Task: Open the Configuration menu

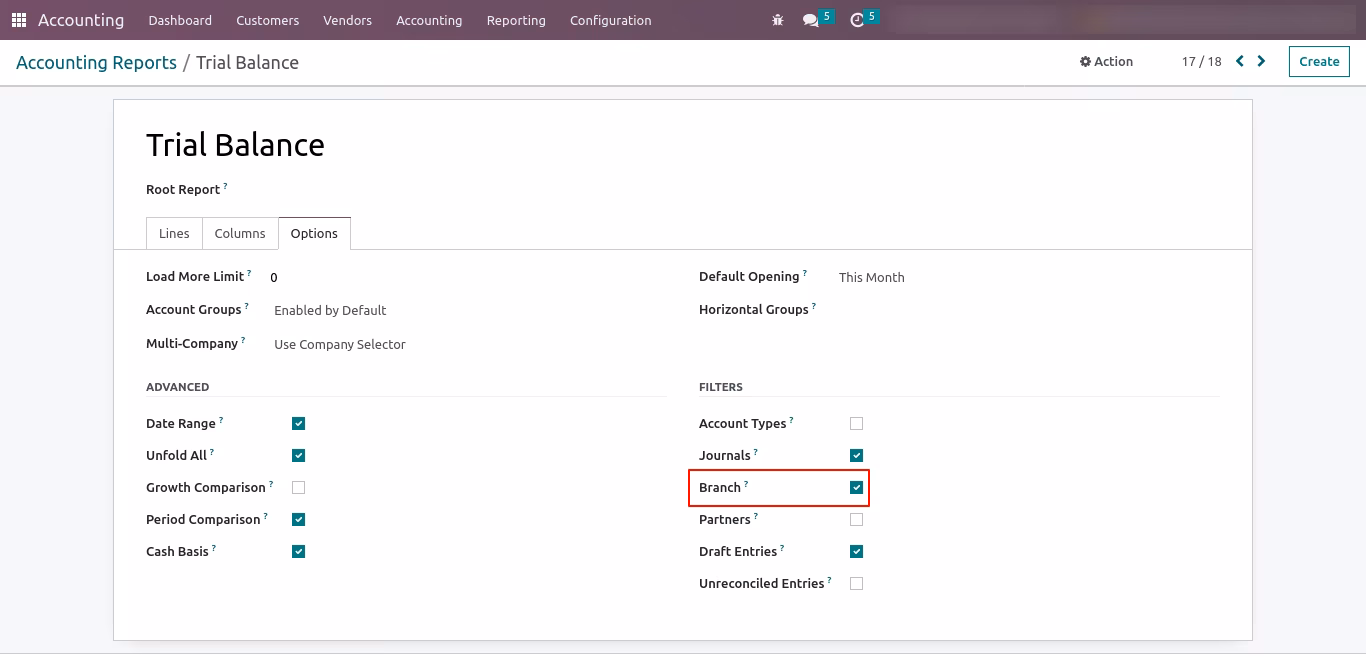Action: [x=610, y=20]
